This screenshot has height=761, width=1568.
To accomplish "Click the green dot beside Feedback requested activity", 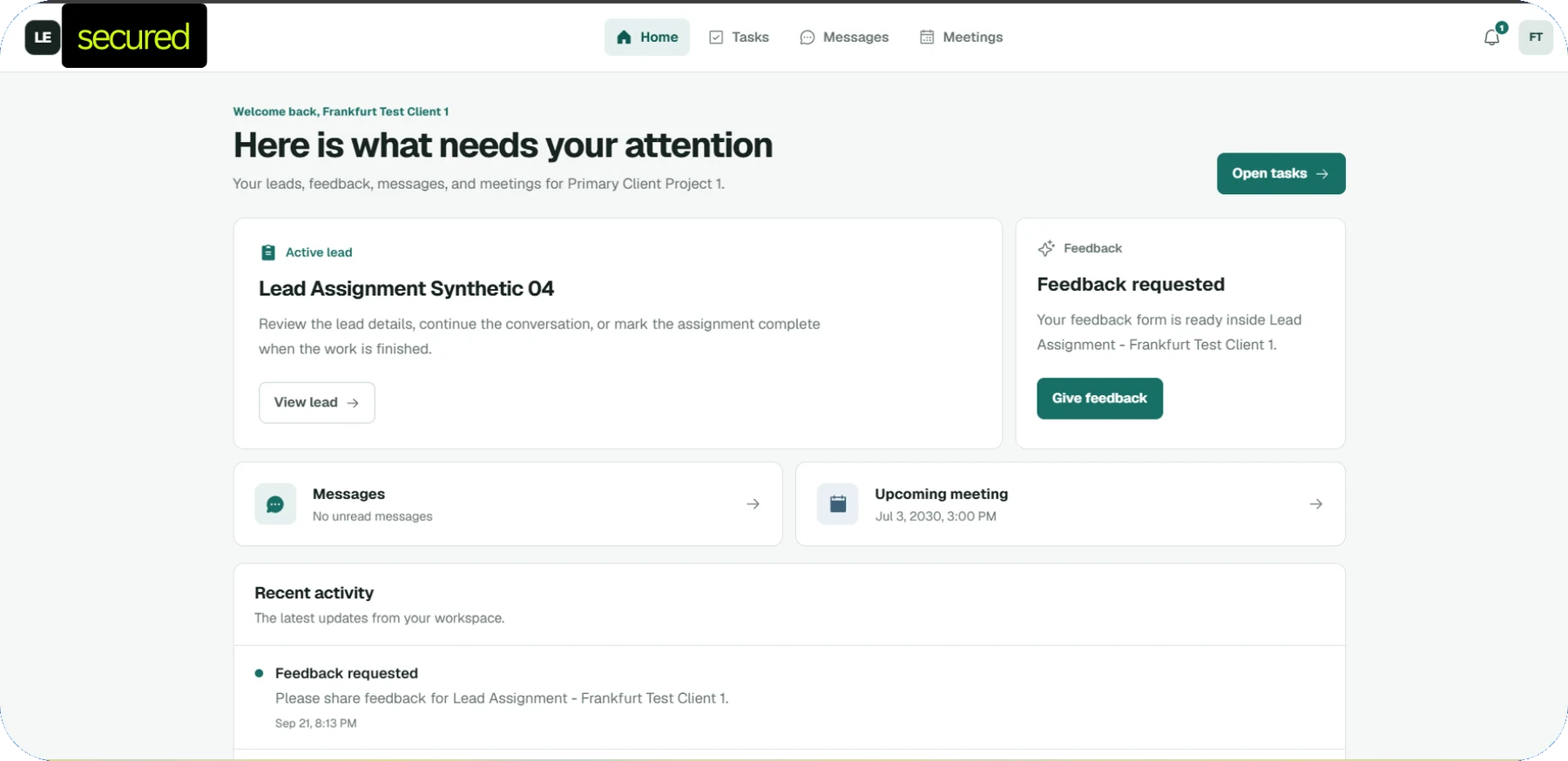I will point(259,673).
